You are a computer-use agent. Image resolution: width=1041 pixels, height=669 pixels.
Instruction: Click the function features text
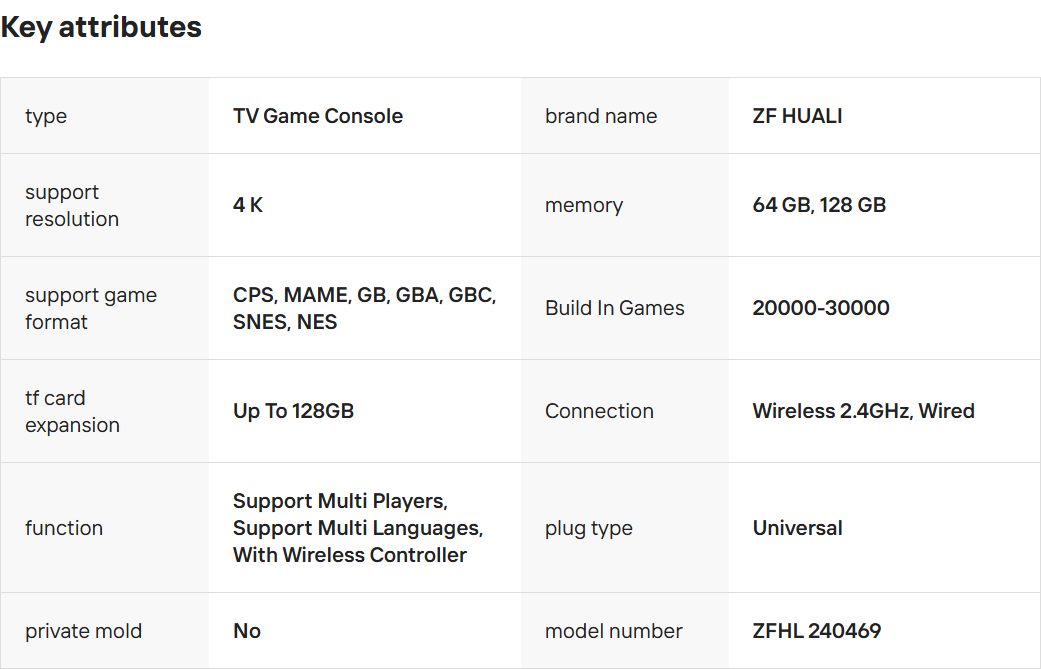357,528
